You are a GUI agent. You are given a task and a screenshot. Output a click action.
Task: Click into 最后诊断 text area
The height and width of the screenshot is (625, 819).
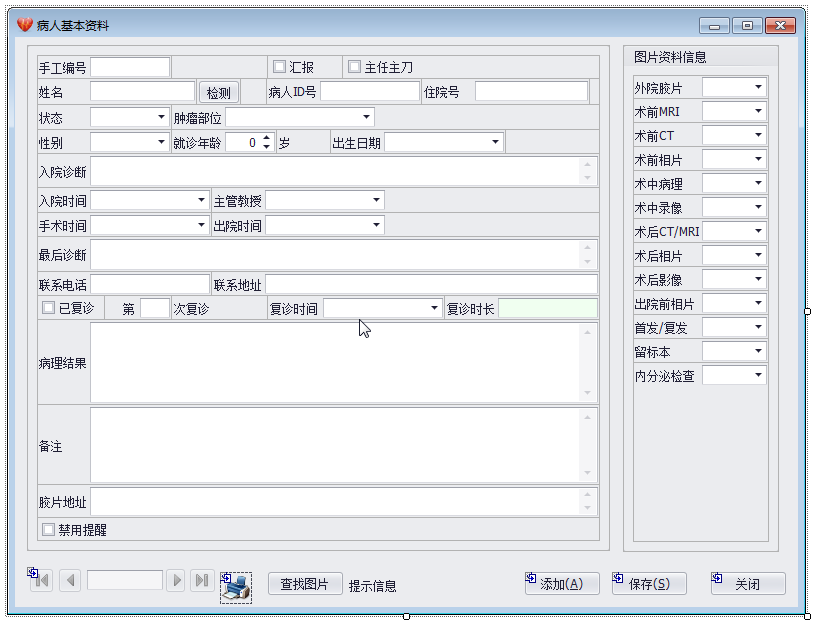[335, 254]
